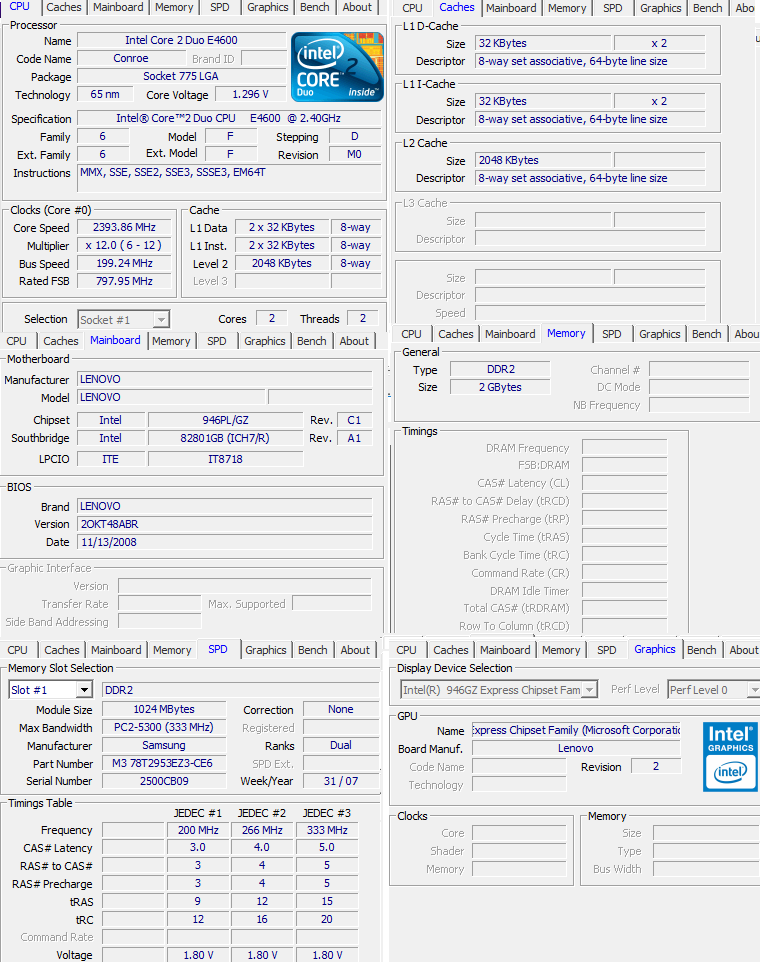Click the Max Bandwidth value PC2-5300 (333 MHz)
Image resolution: width=760 pixels, height=962 pixels.
coord(164,727)
